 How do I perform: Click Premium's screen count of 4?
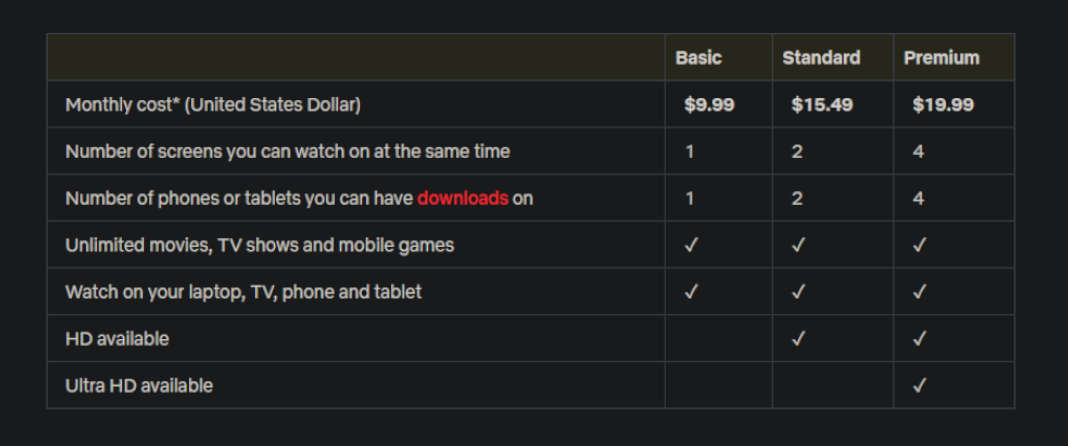pos(918,151)
